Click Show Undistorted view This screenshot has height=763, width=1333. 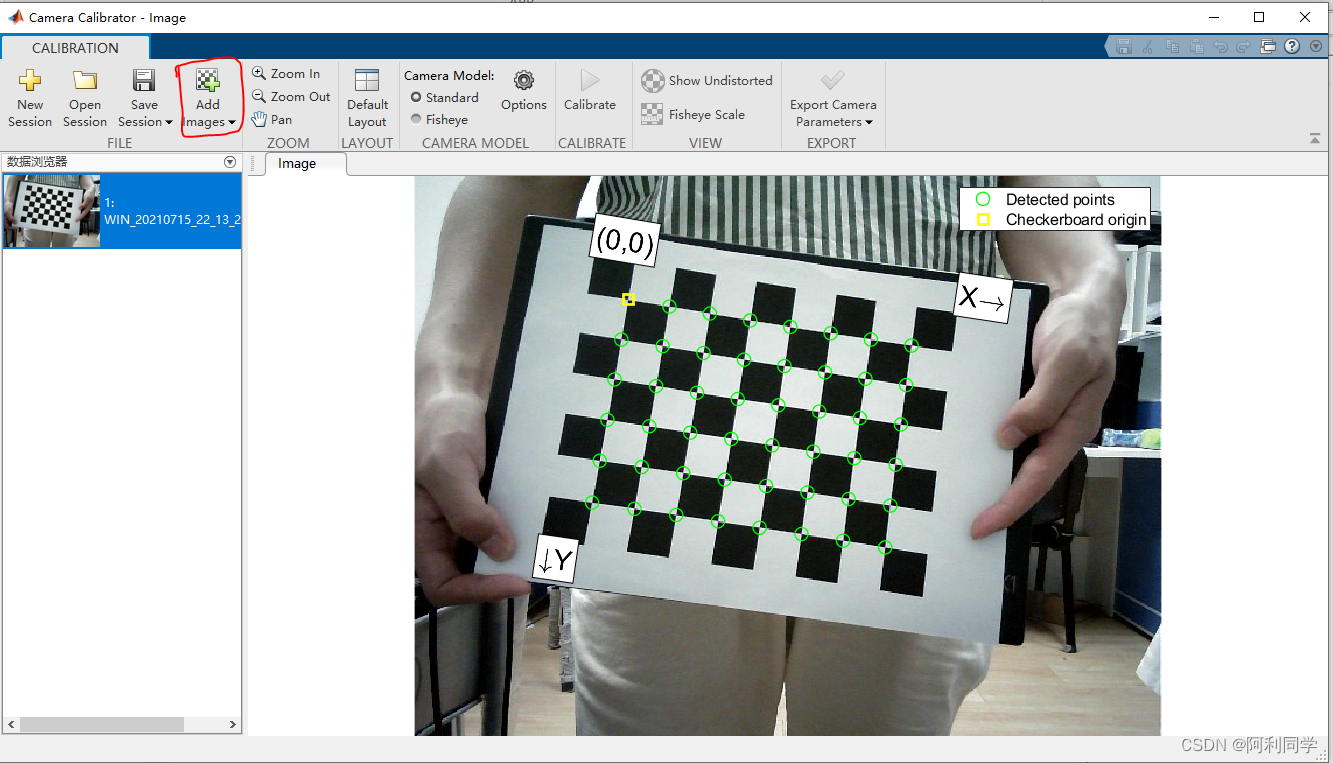tap(707, 80)
